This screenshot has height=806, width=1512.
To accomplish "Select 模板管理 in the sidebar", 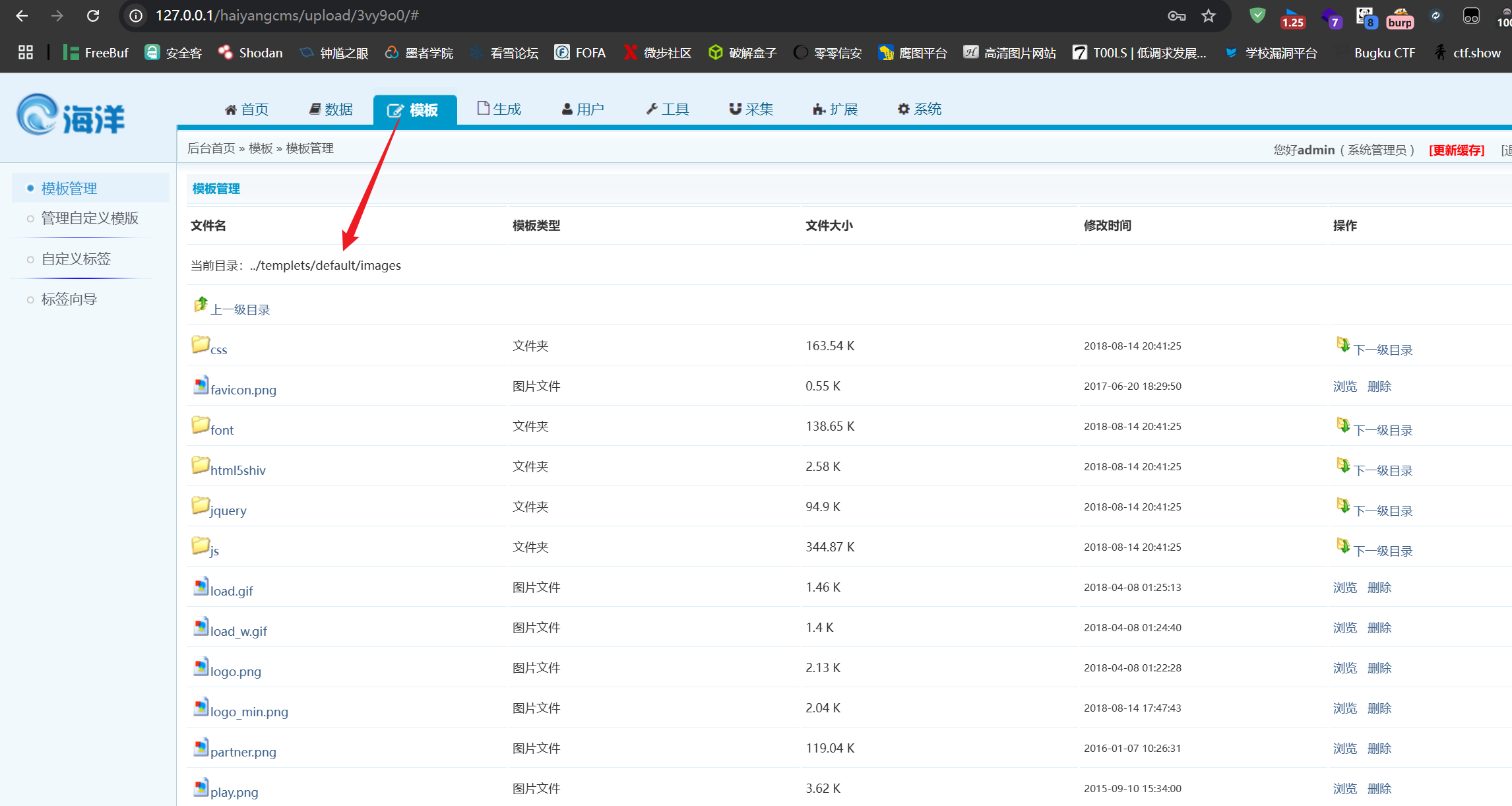I will [69, 189].
